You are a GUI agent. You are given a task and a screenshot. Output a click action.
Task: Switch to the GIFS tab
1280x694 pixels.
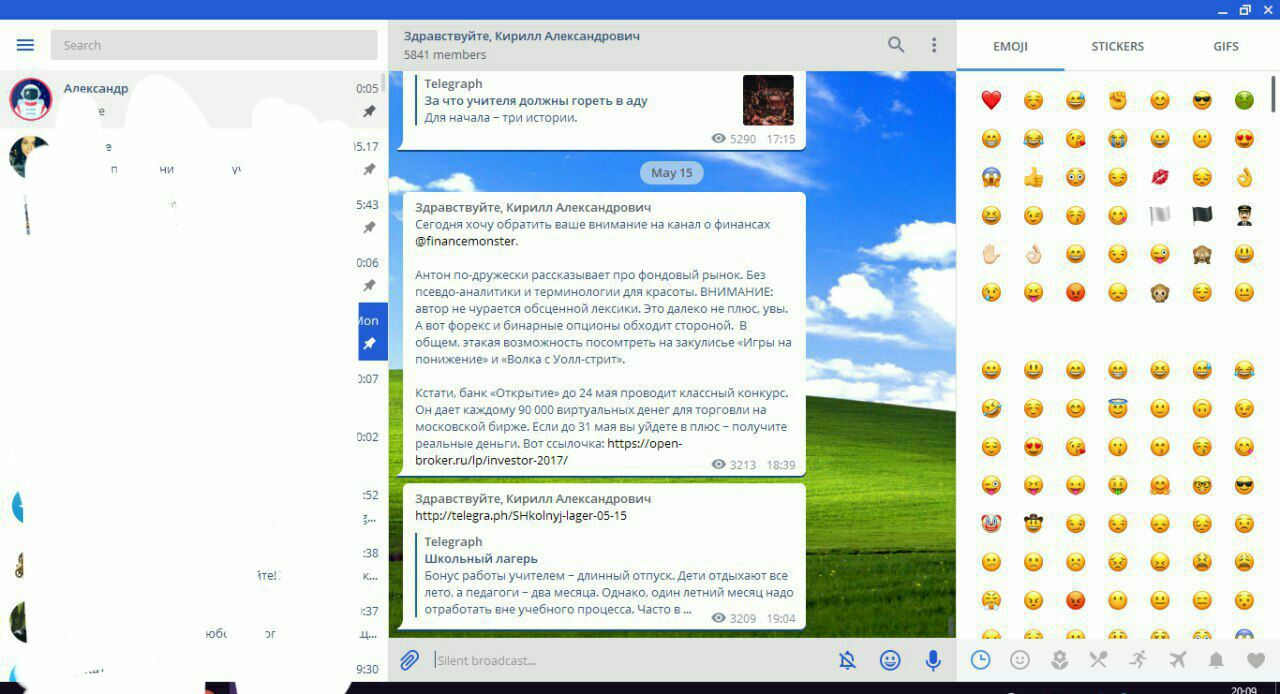[x=1226, y=46]
